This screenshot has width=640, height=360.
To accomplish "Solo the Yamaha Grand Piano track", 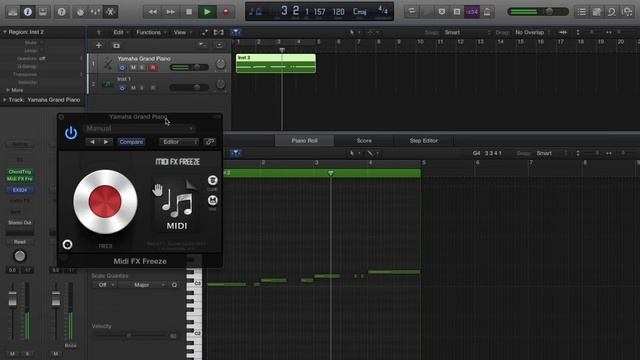I will (x=142, y=67).
